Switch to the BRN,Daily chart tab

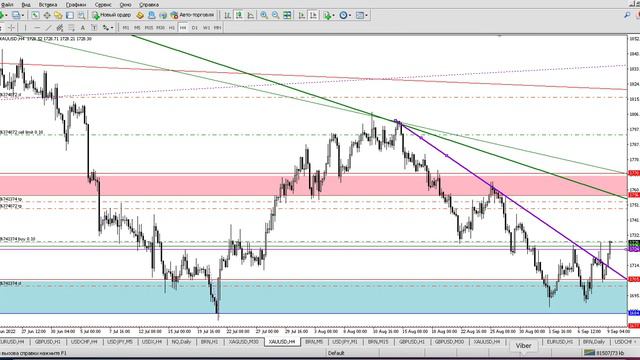tap(593, 342)
